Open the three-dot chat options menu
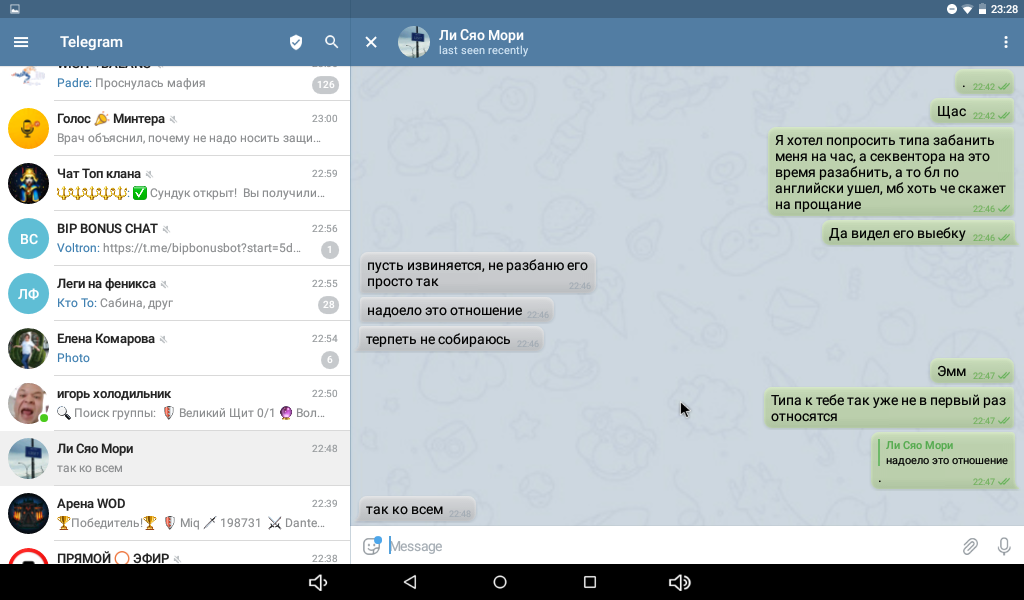Viewport: 1024px width, 600px height. click(1005, 42)
